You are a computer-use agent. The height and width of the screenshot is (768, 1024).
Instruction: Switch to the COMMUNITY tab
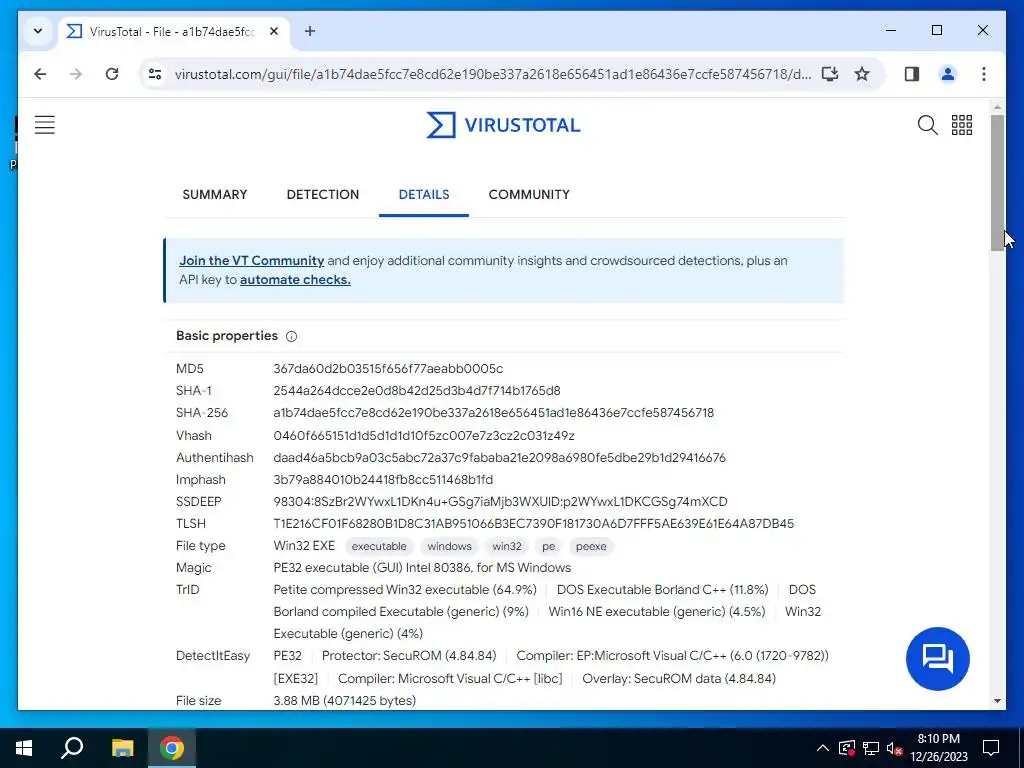click(529, 195)
